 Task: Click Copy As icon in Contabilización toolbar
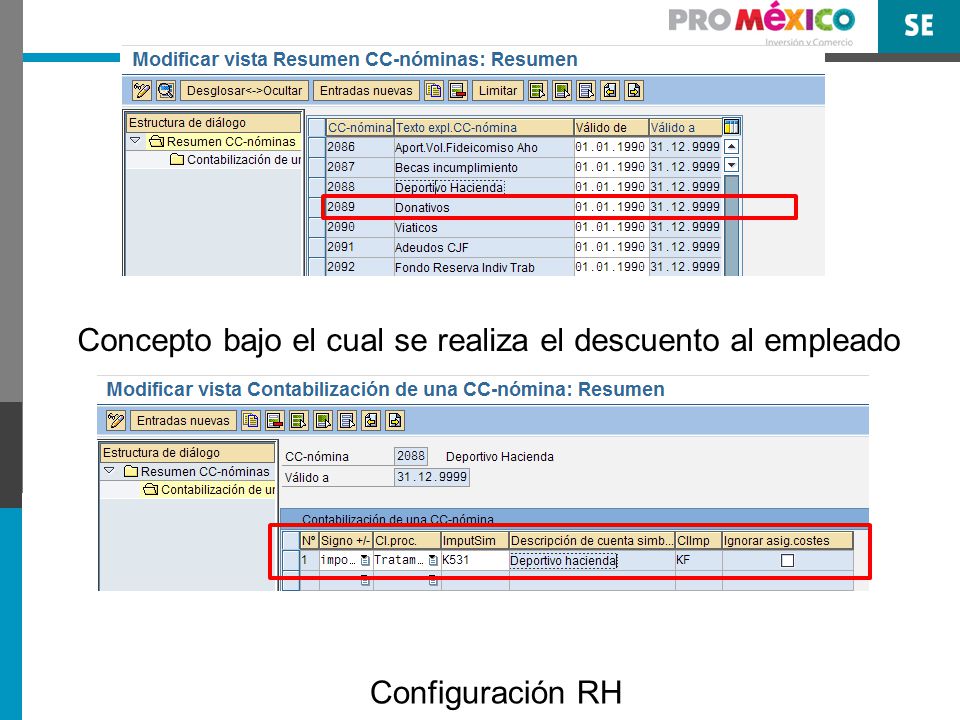point(251,421)
